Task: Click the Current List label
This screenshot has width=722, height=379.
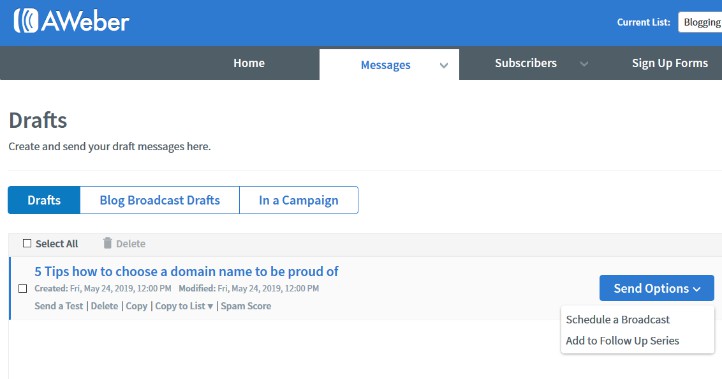Action: (x=643, y=22)
